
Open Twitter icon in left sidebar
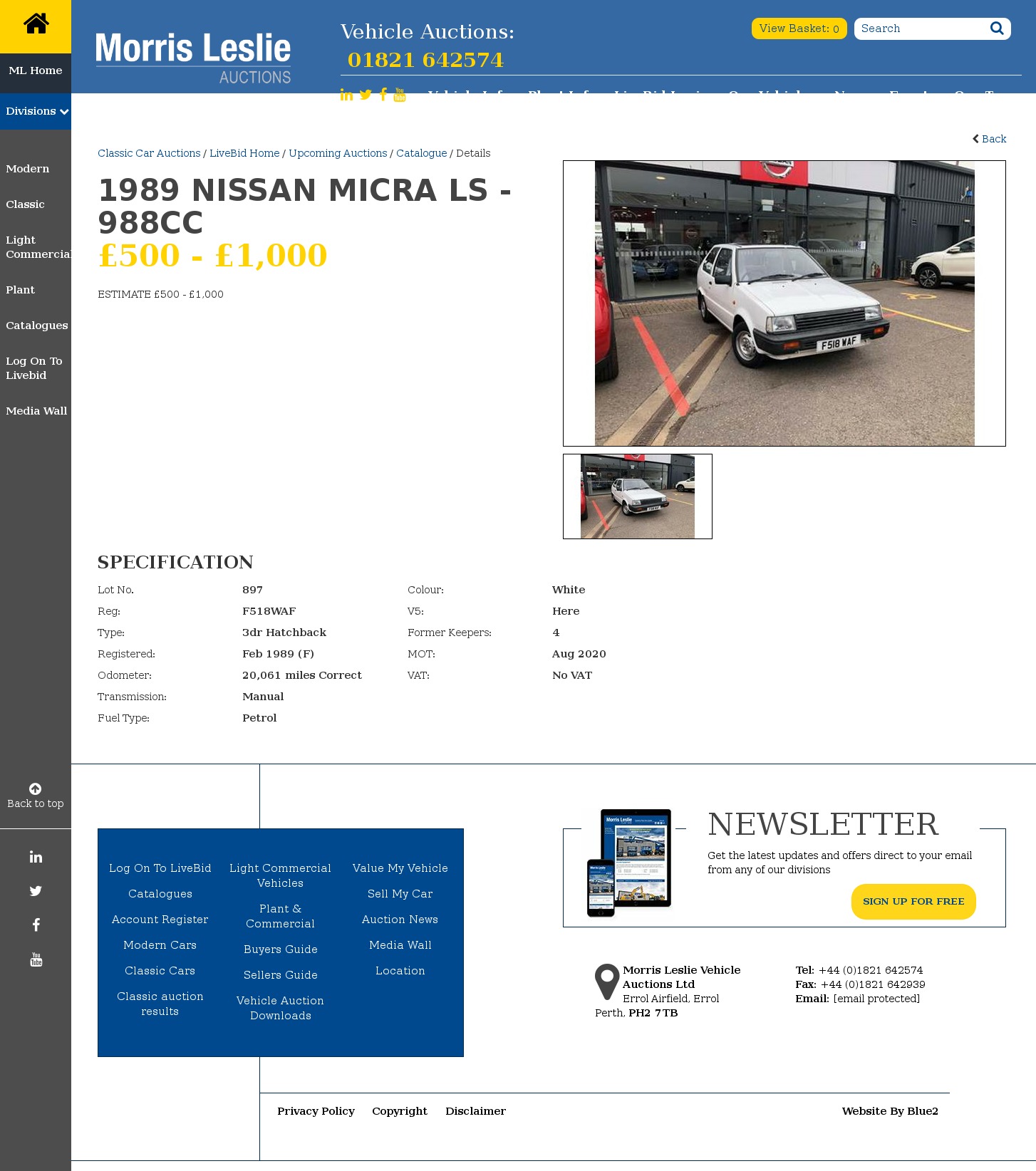pos(36,891)
